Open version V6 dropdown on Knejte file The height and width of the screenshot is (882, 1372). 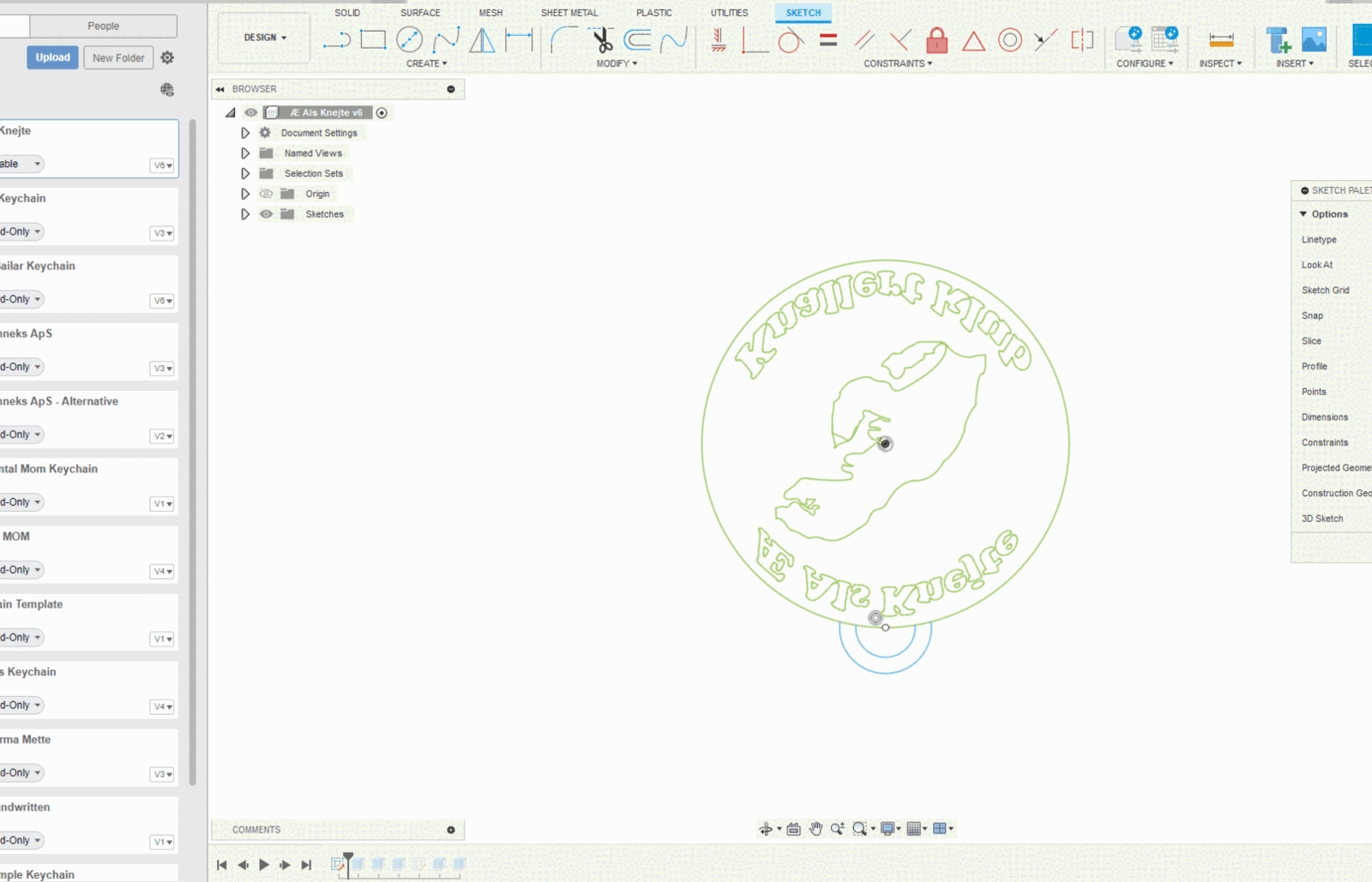click(x=163, y=165)
